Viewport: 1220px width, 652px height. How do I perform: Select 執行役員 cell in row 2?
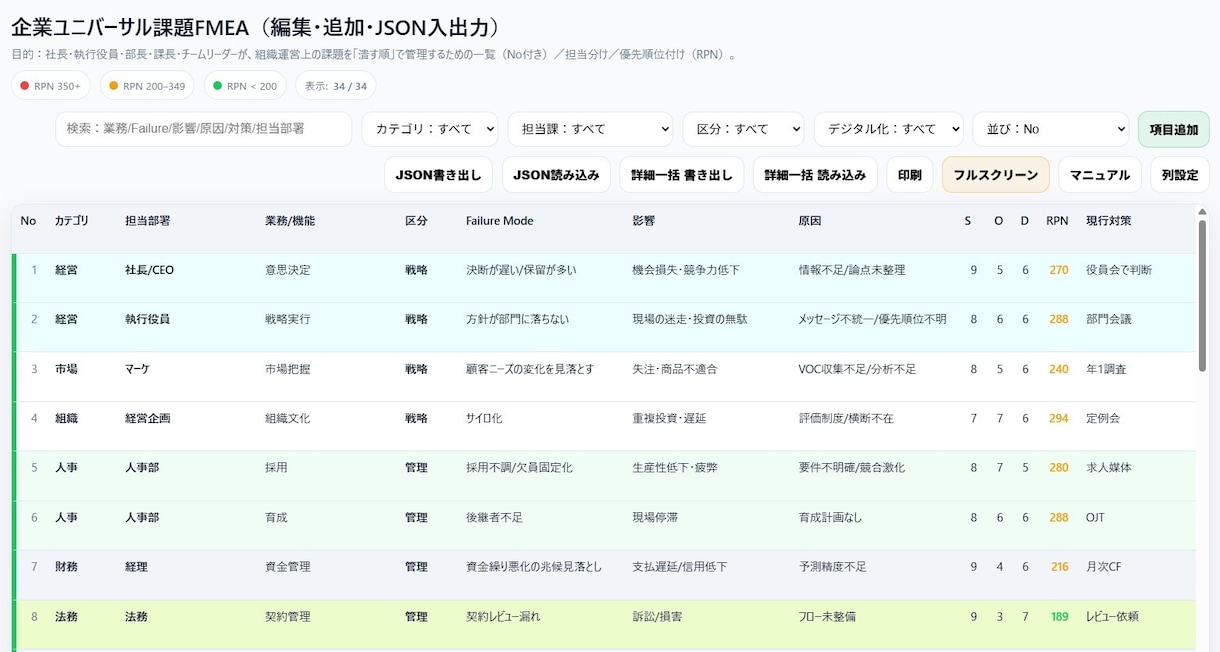pyautogui.click(x=147, y=319)
